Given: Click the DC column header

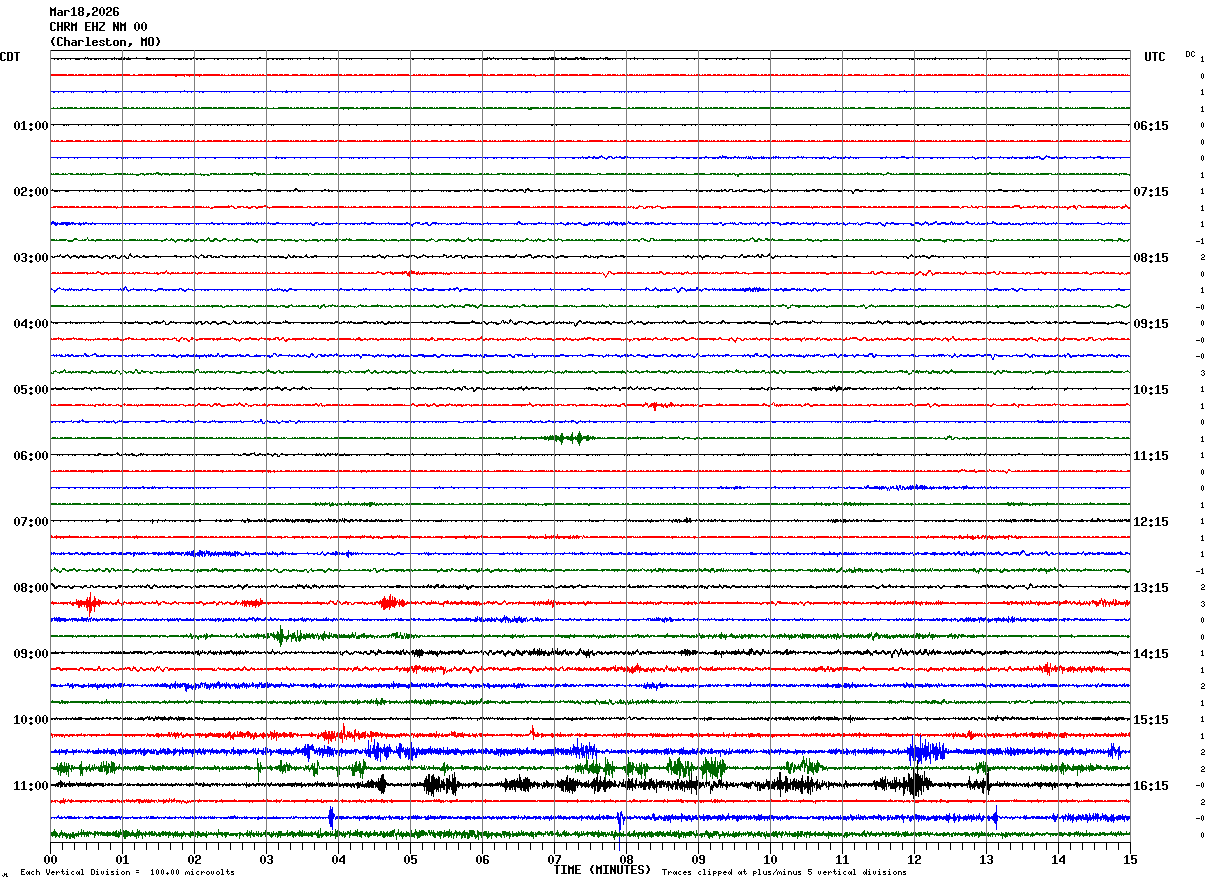Looking at the screenshot, I should coord(1190,53).
